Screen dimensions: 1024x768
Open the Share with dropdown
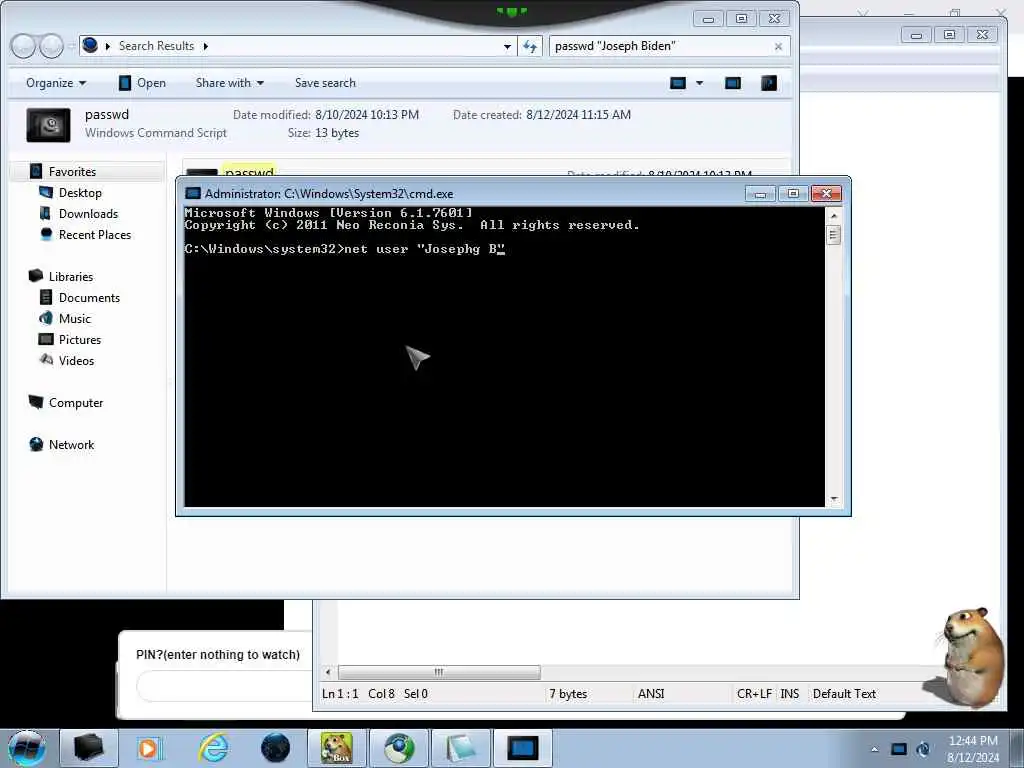click(x=229, y=83)
